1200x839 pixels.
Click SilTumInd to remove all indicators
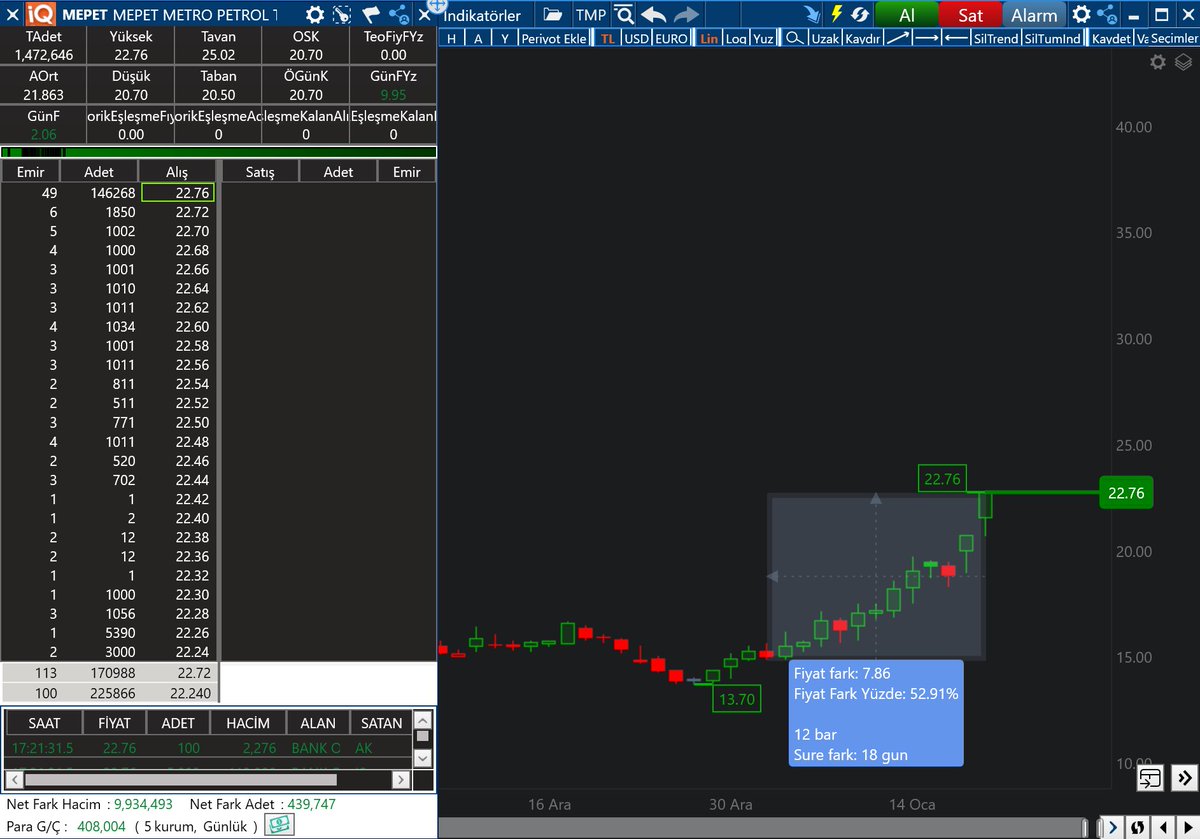(1052, 38)
